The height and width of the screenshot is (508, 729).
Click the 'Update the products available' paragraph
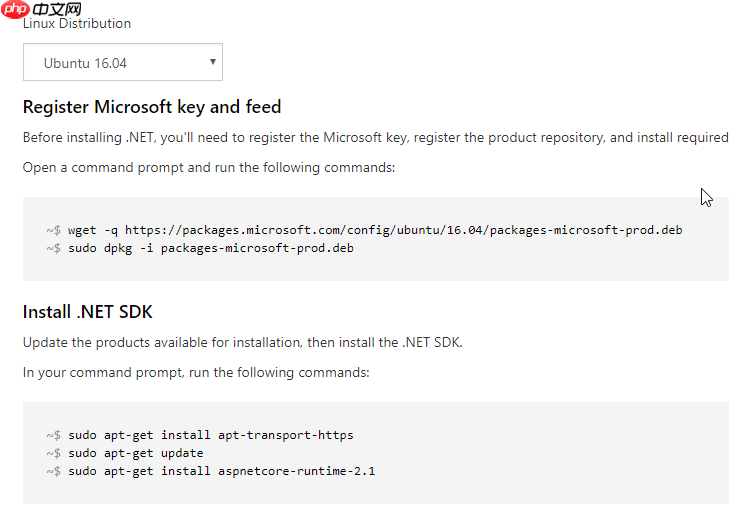click(x=243, y=343)
